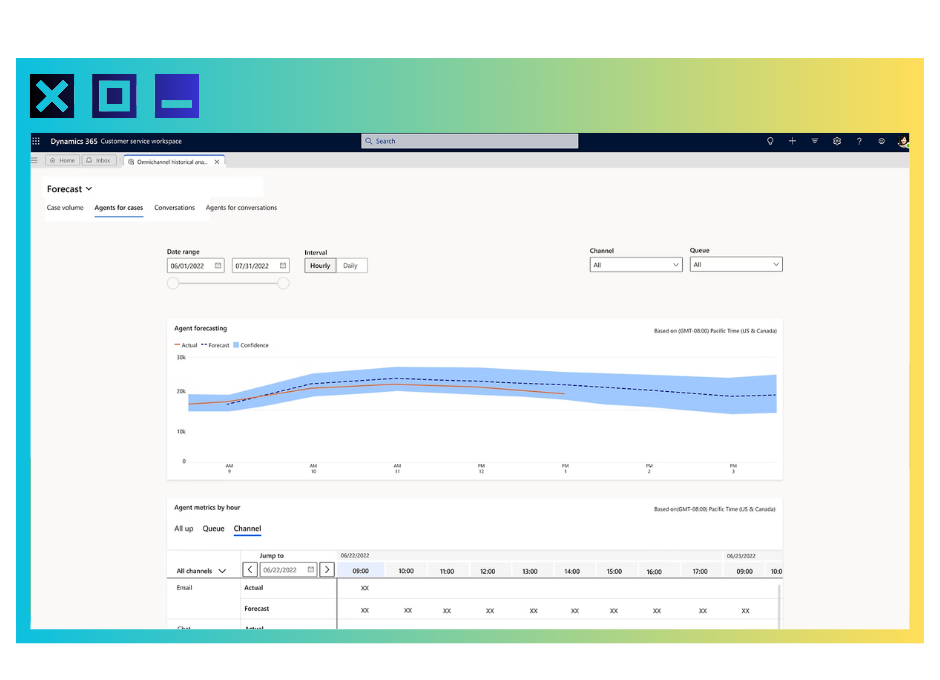The image size is (940, 680).
Task: Click the 09:00 column header under 06/22/2022
Action: coord(360,571)
